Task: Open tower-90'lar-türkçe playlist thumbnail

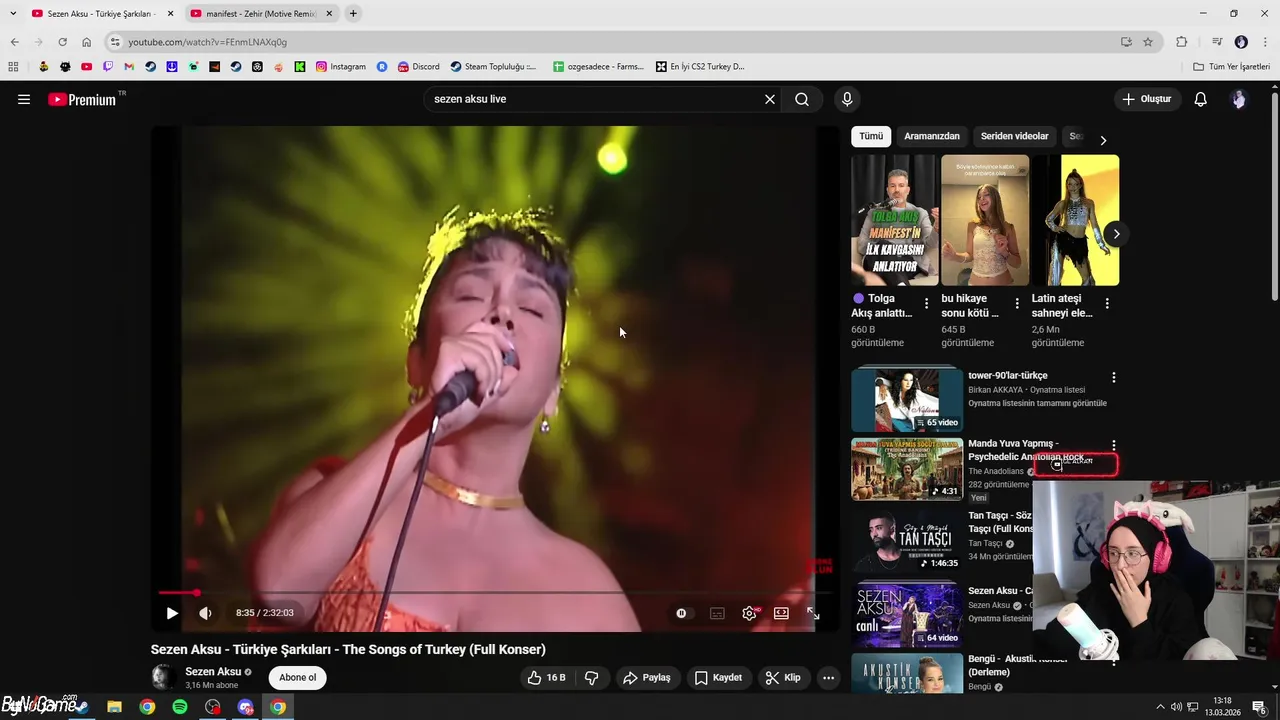Action: [x=907, y=399]
